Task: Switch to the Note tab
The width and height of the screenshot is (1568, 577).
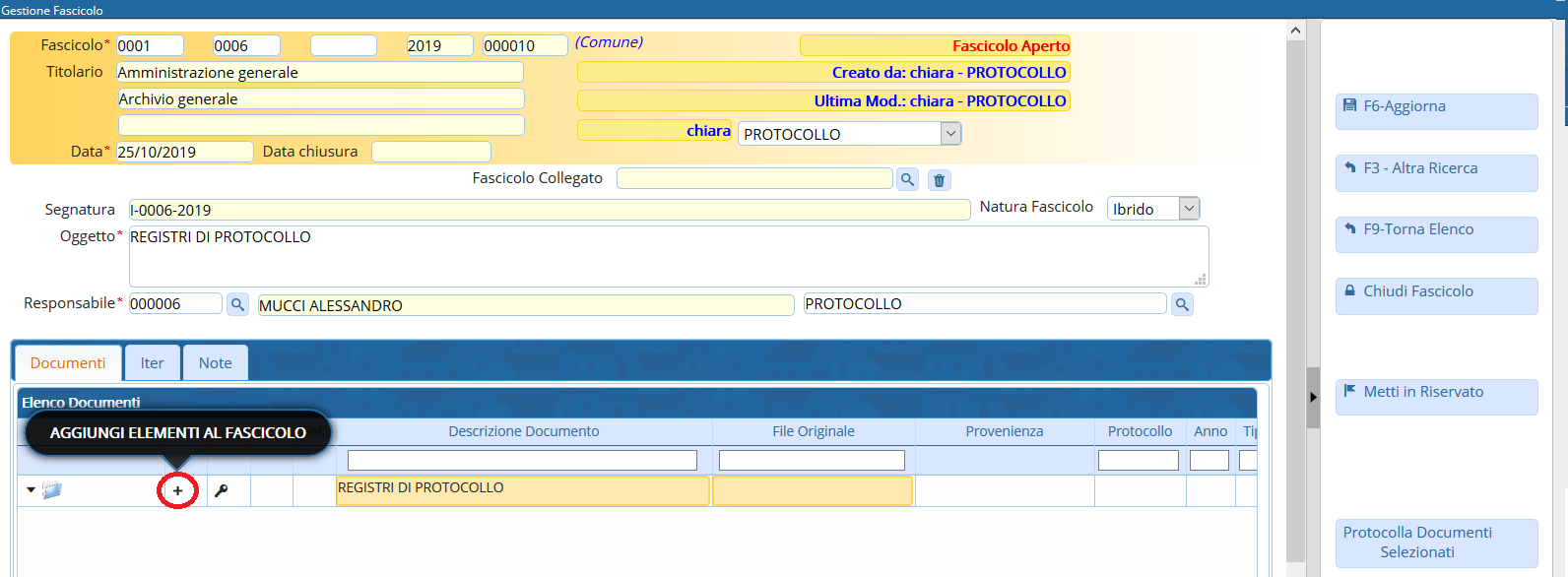Action: click(215, 363)
